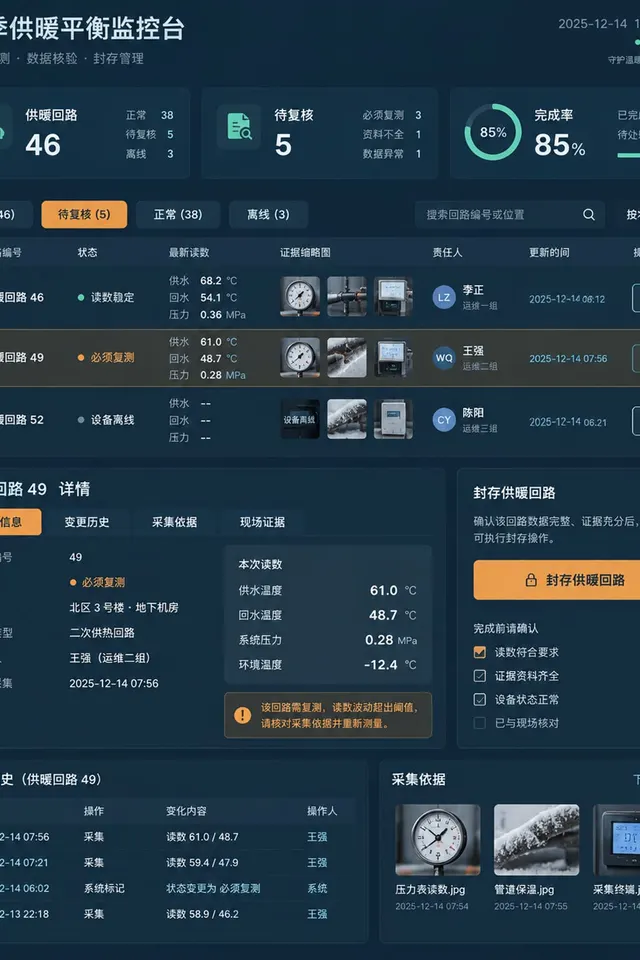The image size is (640, 960).
Task: Select the 正常 (38) filter tab
Action: (x=178, y=214)
